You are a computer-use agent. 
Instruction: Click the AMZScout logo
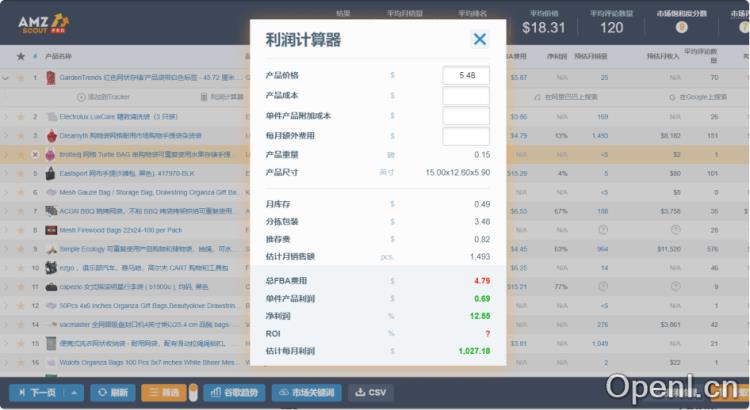click(43, 22)
